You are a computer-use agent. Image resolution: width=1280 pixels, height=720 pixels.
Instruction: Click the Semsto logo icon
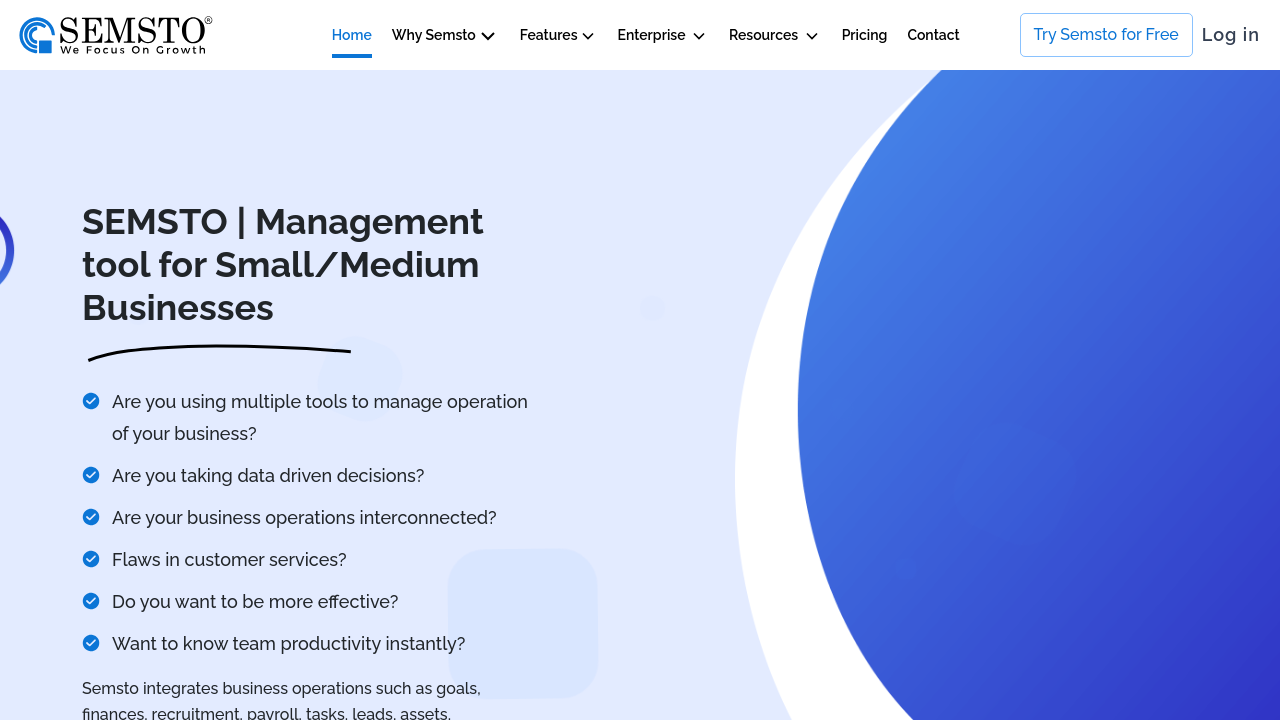37,35
